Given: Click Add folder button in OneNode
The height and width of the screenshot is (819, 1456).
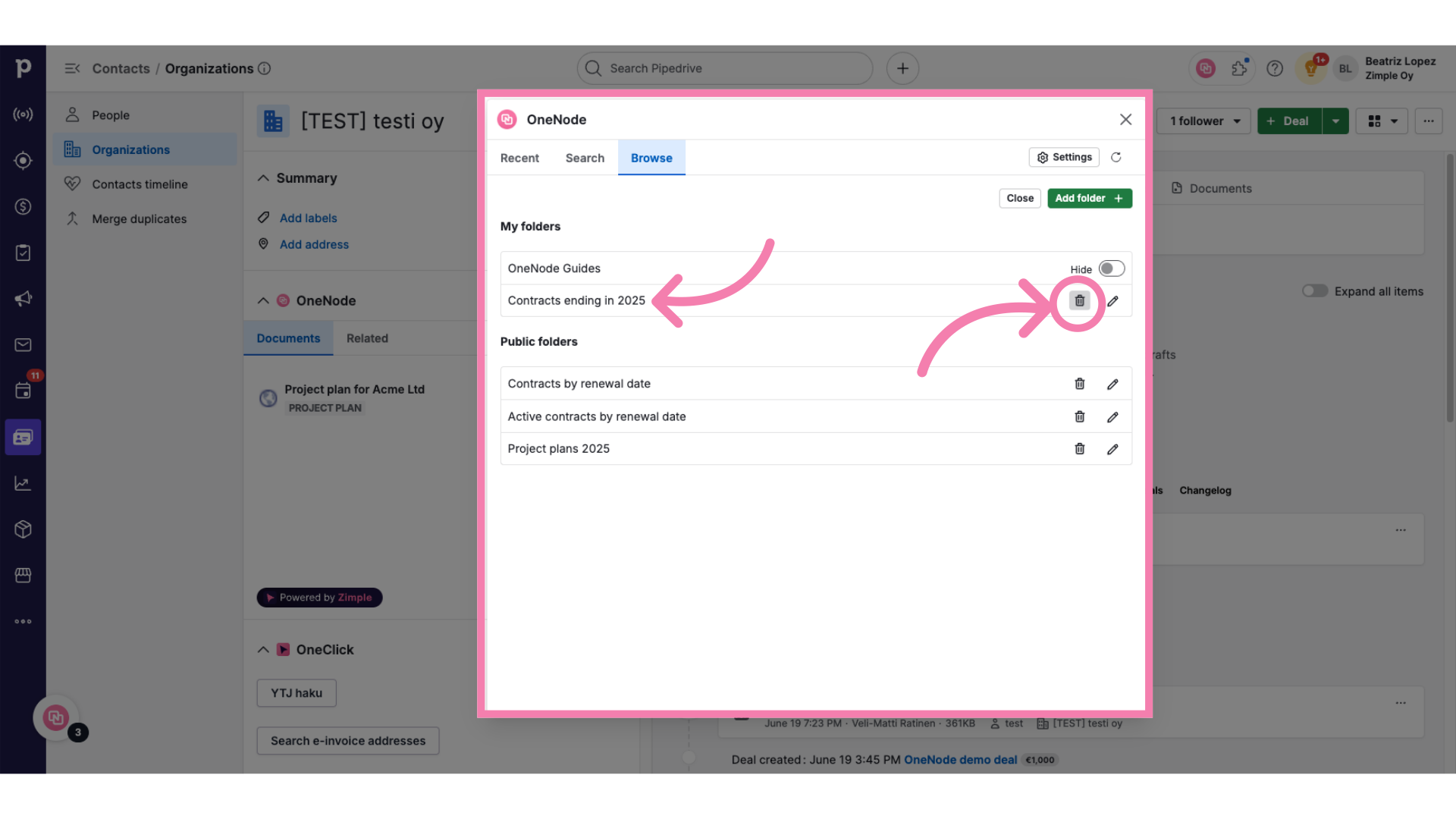Looking at the screenshot, I should [x=1089, y=197].
